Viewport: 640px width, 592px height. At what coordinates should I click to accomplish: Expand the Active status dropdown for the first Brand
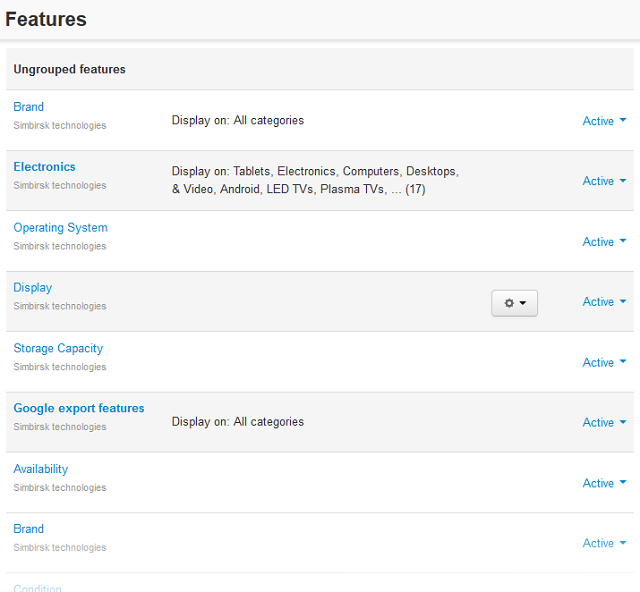tap(604, 121)
